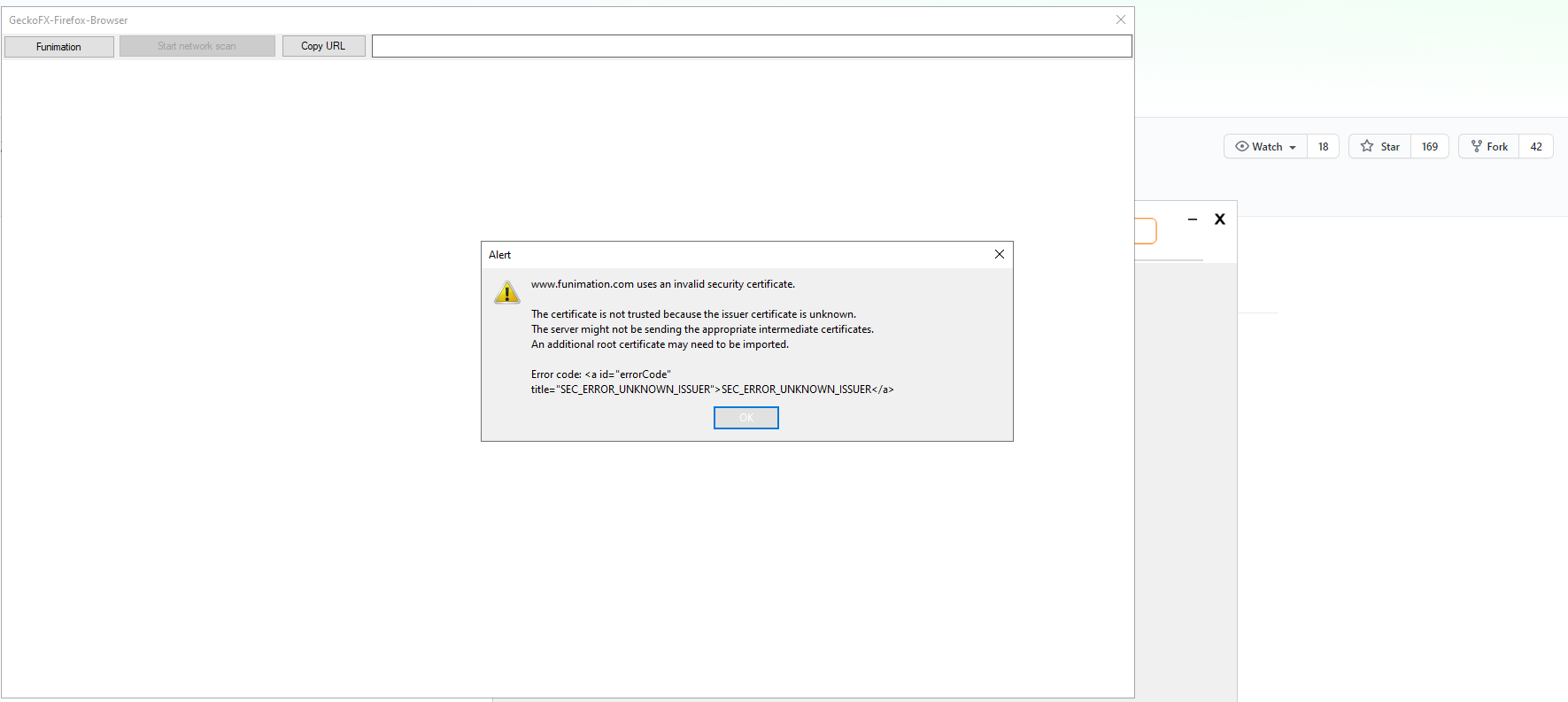Click the fork count 42
This screenshot has width=1568, height=702.
[1536, 147]
